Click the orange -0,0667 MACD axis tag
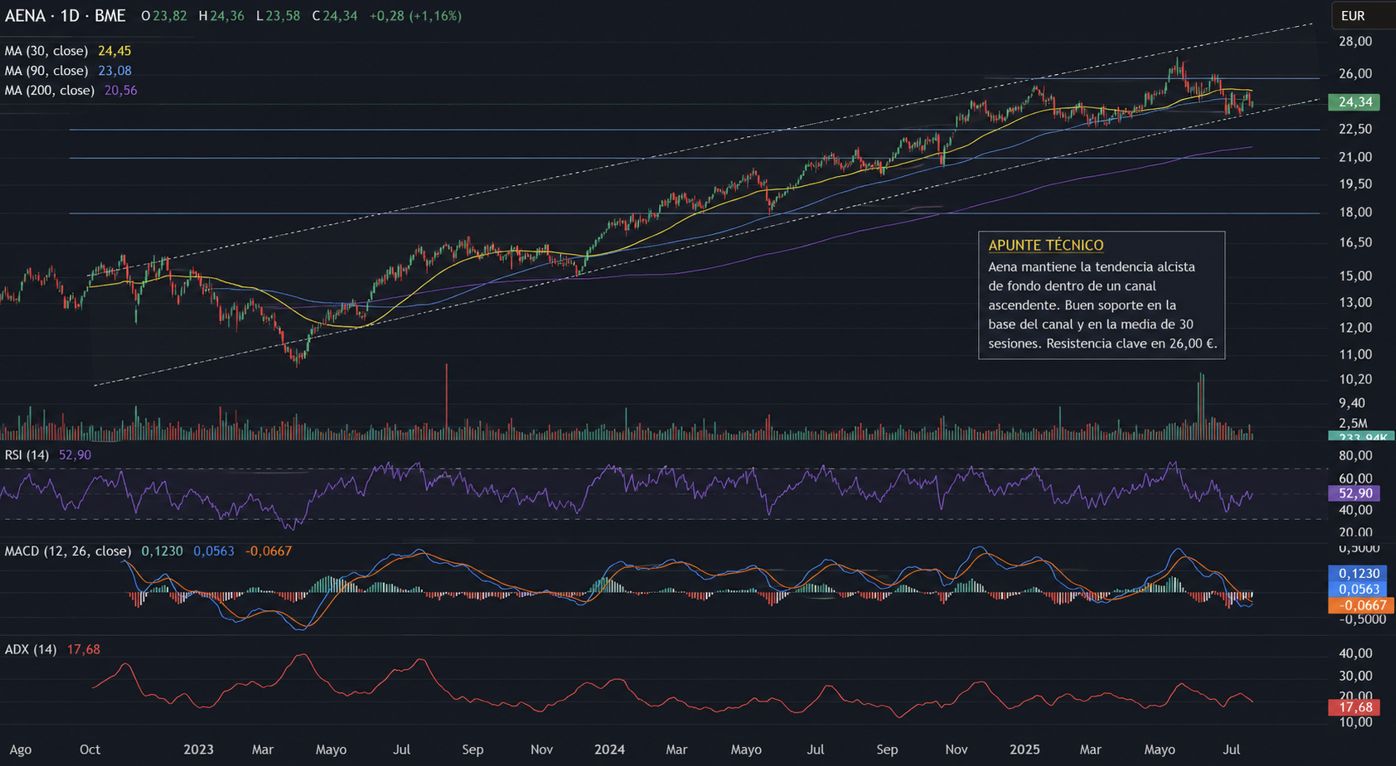 point(1360,605)
